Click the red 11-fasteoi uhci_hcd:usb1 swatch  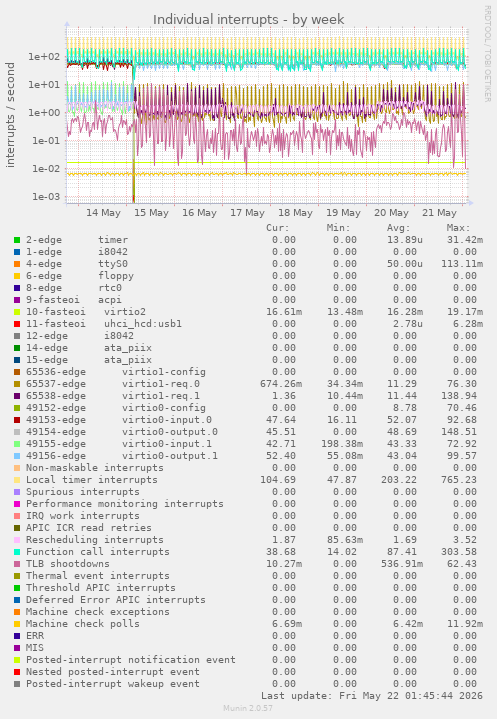(17, 324)
